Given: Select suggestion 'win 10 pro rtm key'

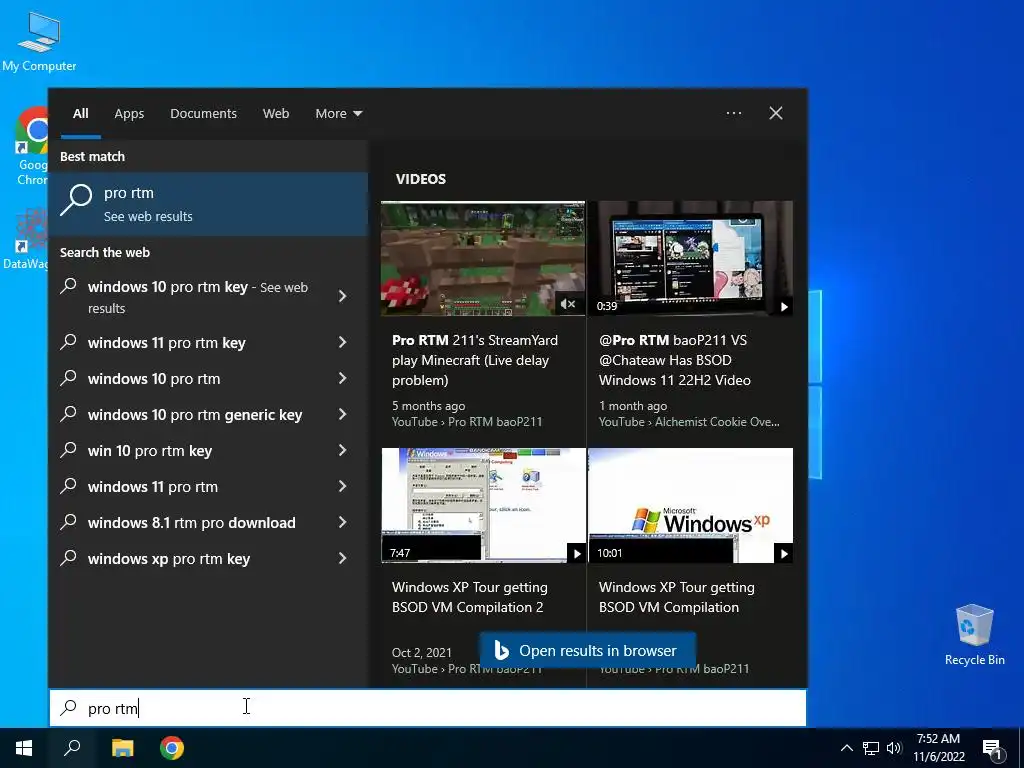Looking at the screenshot, I should click(150, 451).
